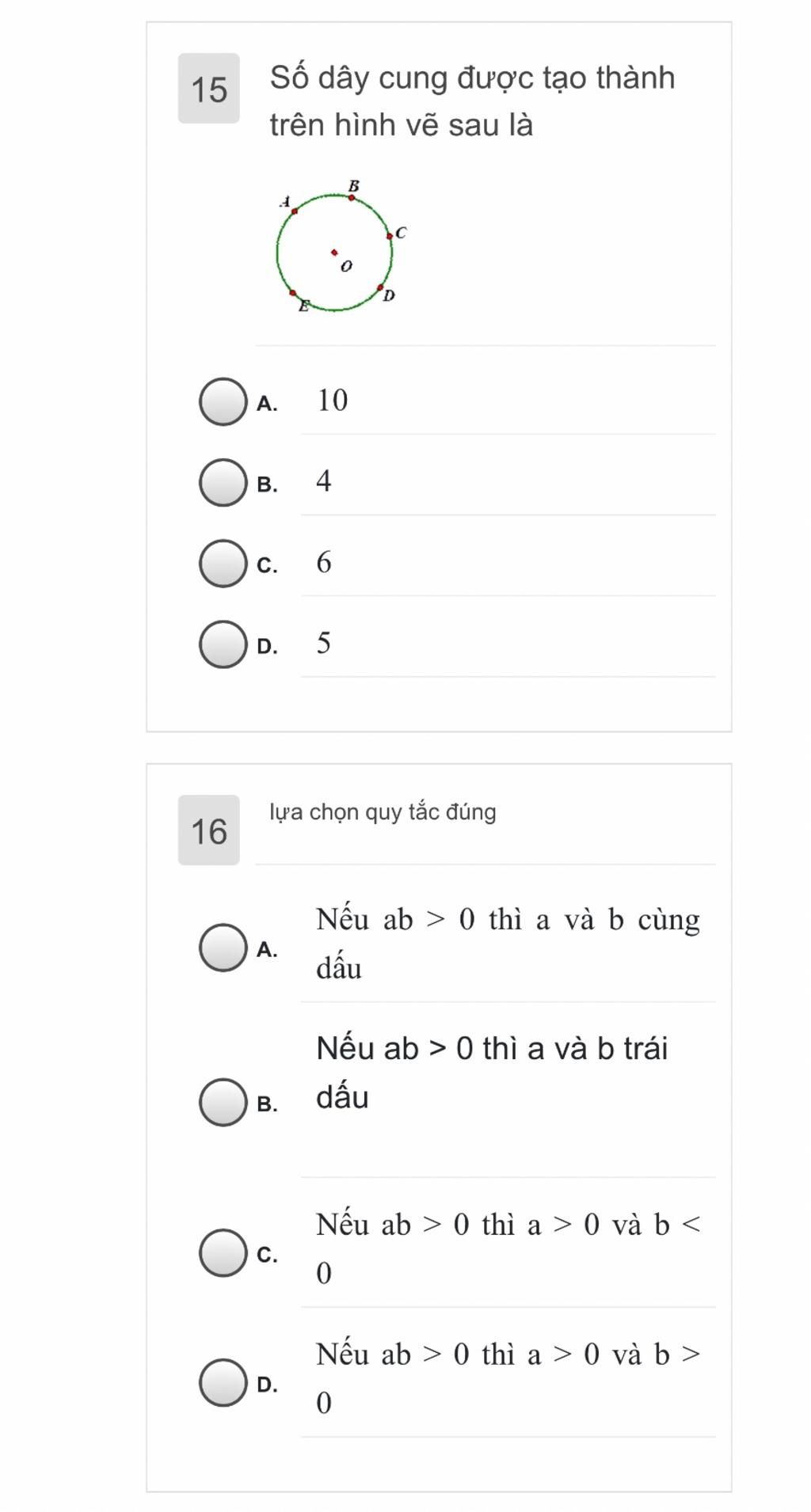Click question number 15 badge
The image size is (811, 1512).
[209, 89]
